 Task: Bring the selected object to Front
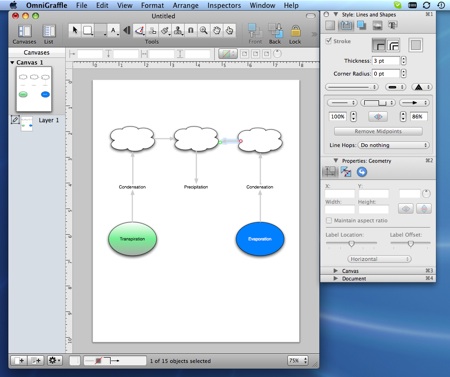pyautogui.click(x=255, y=34)
